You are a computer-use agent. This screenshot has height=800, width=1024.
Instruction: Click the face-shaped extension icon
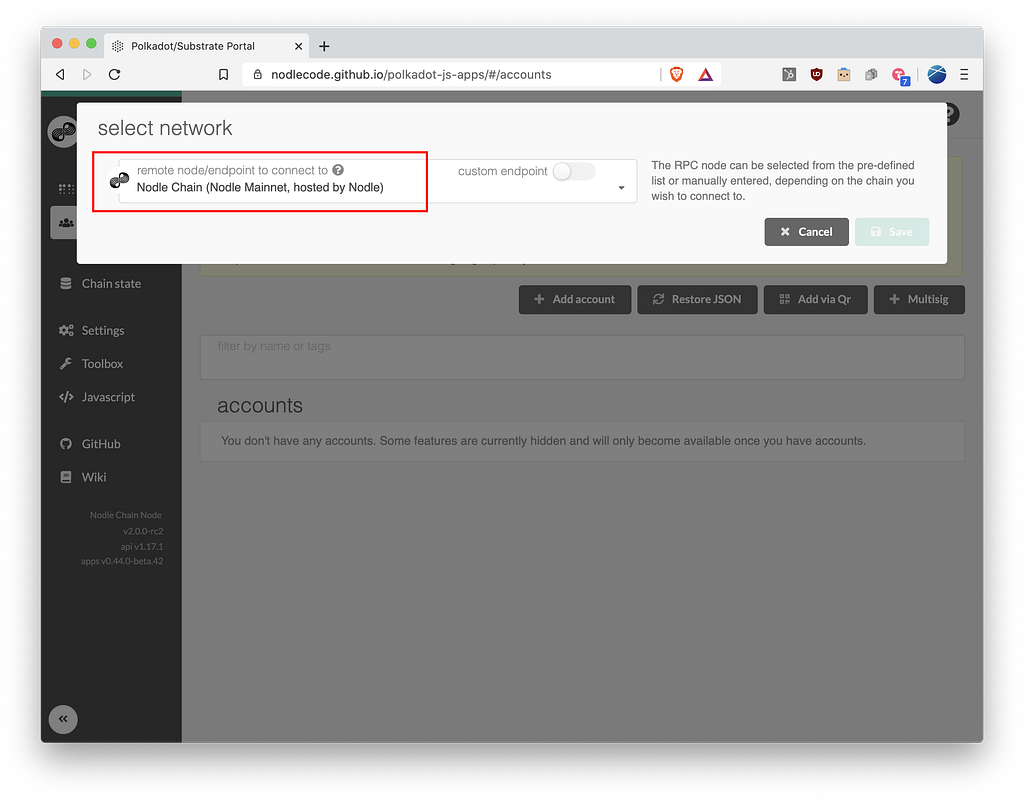(844, 74)
